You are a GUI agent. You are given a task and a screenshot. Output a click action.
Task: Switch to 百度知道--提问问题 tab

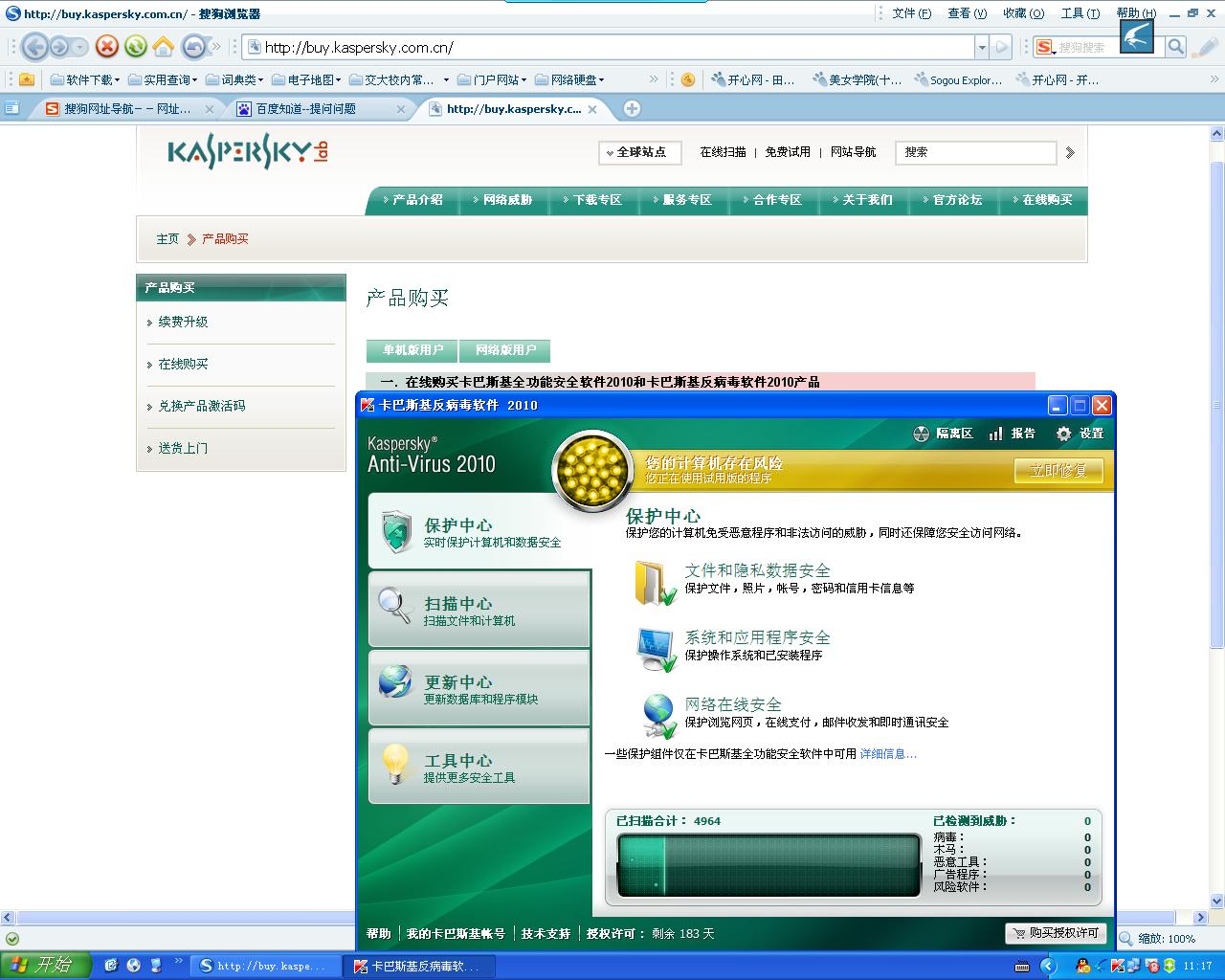pyautogui.click(x=306, y=109)
